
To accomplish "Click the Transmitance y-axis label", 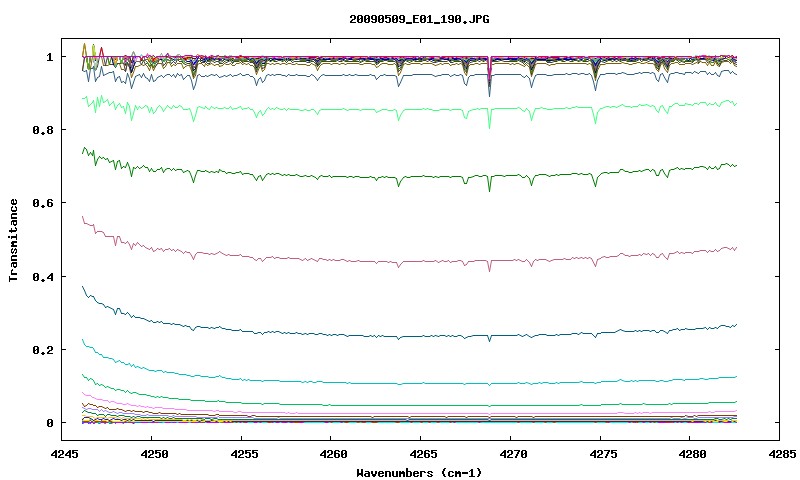I will pyautogui.click(x=14, y=240).
